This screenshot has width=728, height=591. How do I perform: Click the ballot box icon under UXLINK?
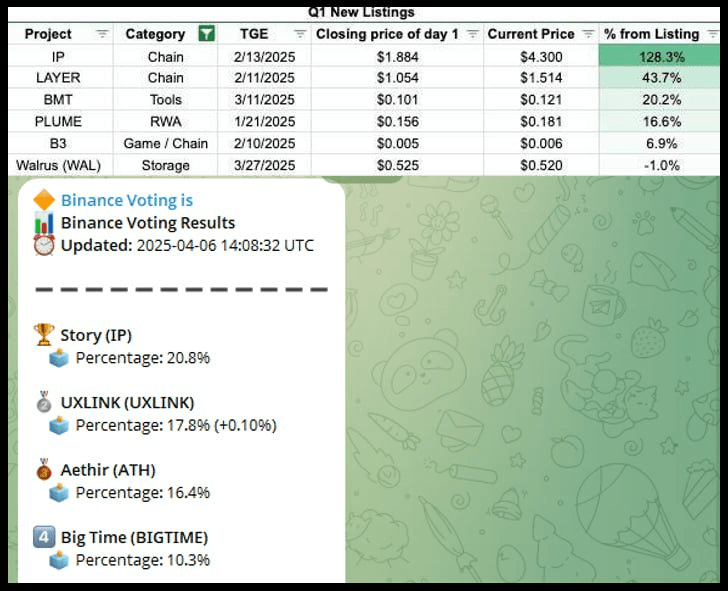(x=59, y=425)
